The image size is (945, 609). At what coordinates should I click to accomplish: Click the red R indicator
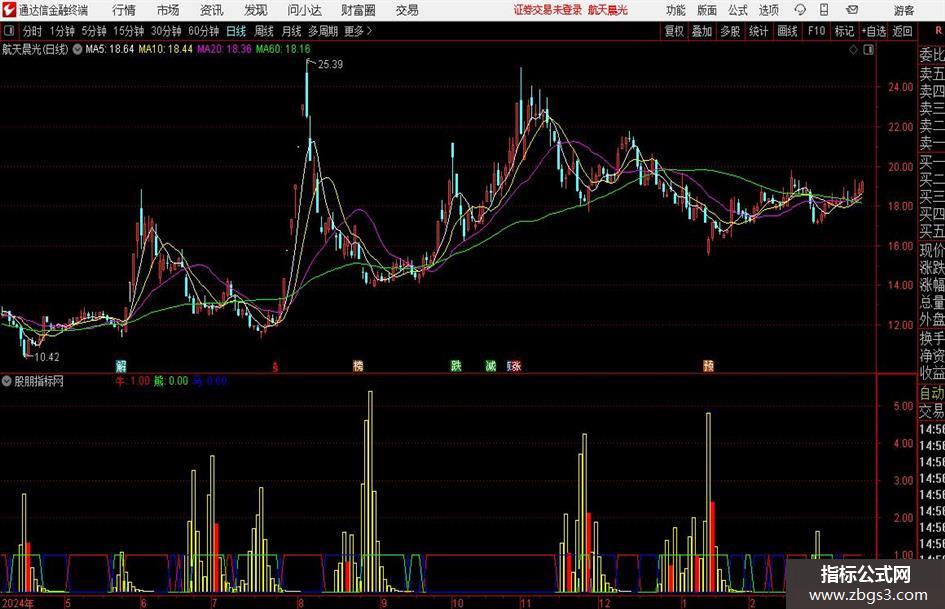click(938, 30)
